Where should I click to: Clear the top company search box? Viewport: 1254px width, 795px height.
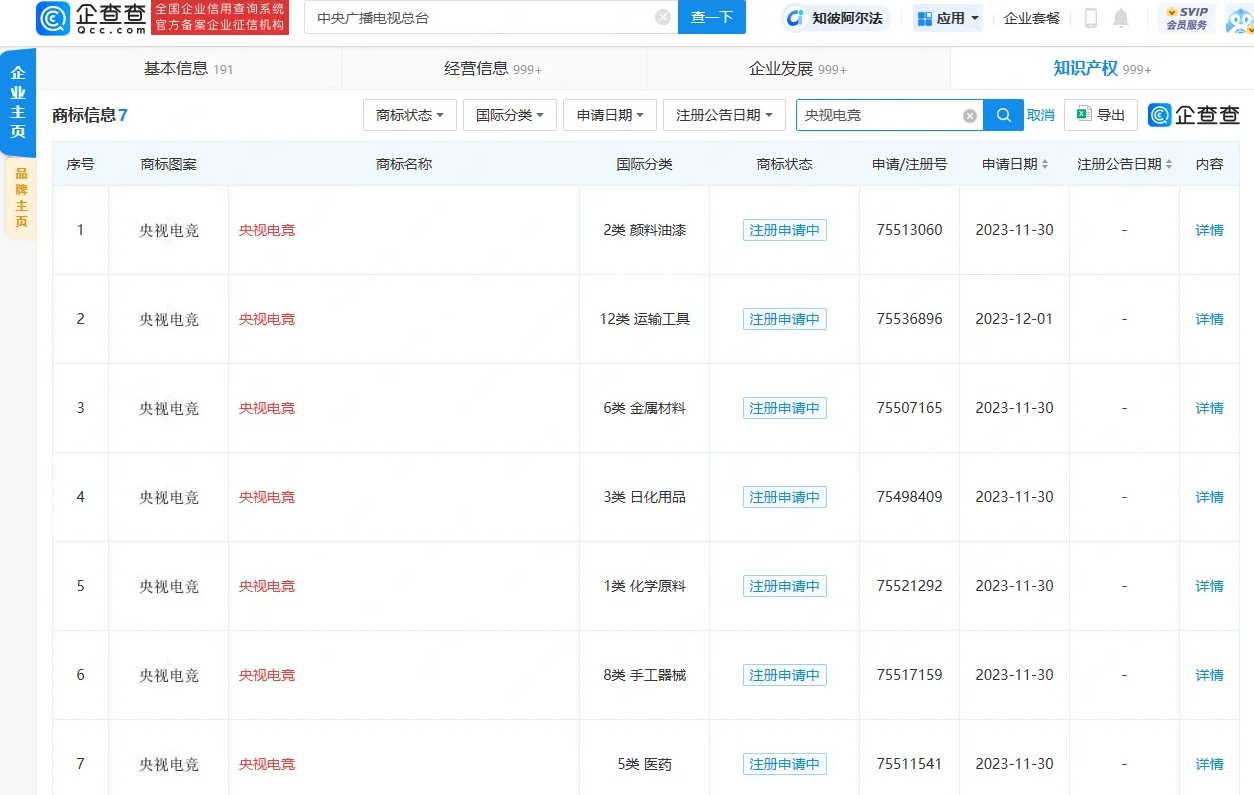pos(663,17)
